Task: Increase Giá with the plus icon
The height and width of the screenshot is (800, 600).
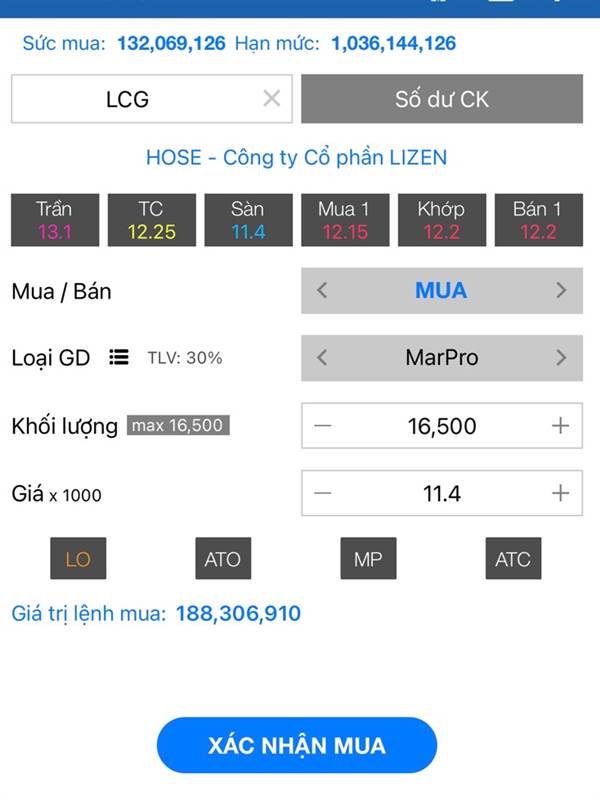Action: [x=560, y=493]
